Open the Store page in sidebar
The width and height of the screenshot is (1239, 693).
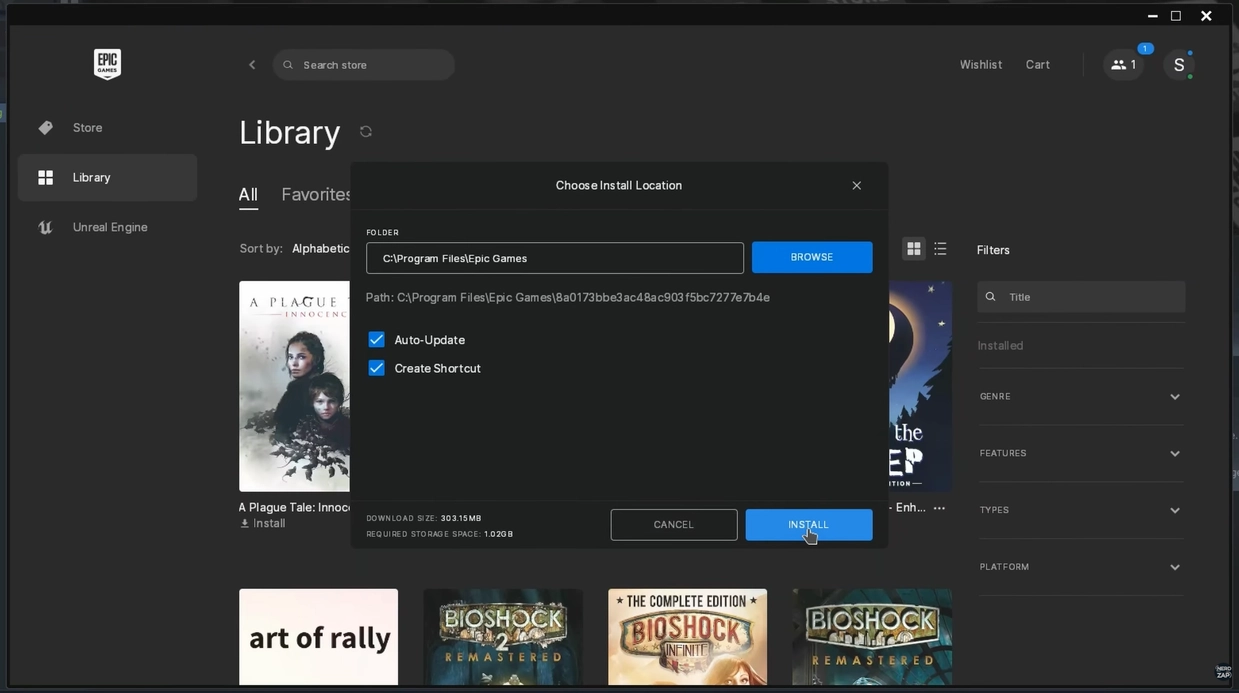tap(87, 128)
